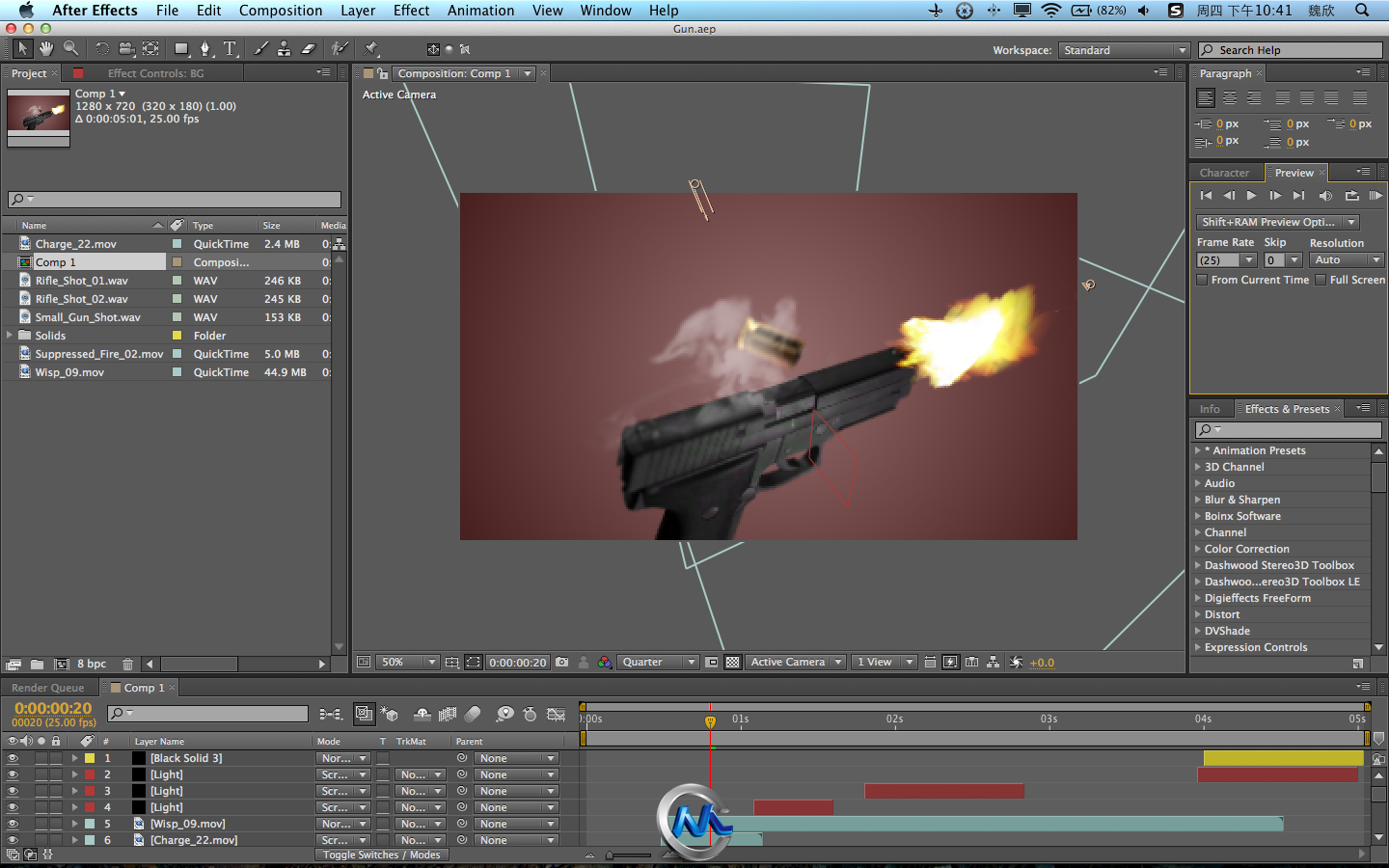Viewport: 1389px width, 868px height.
Task: Enable the Full Screen checkbox
Action: pos(1321,280)
